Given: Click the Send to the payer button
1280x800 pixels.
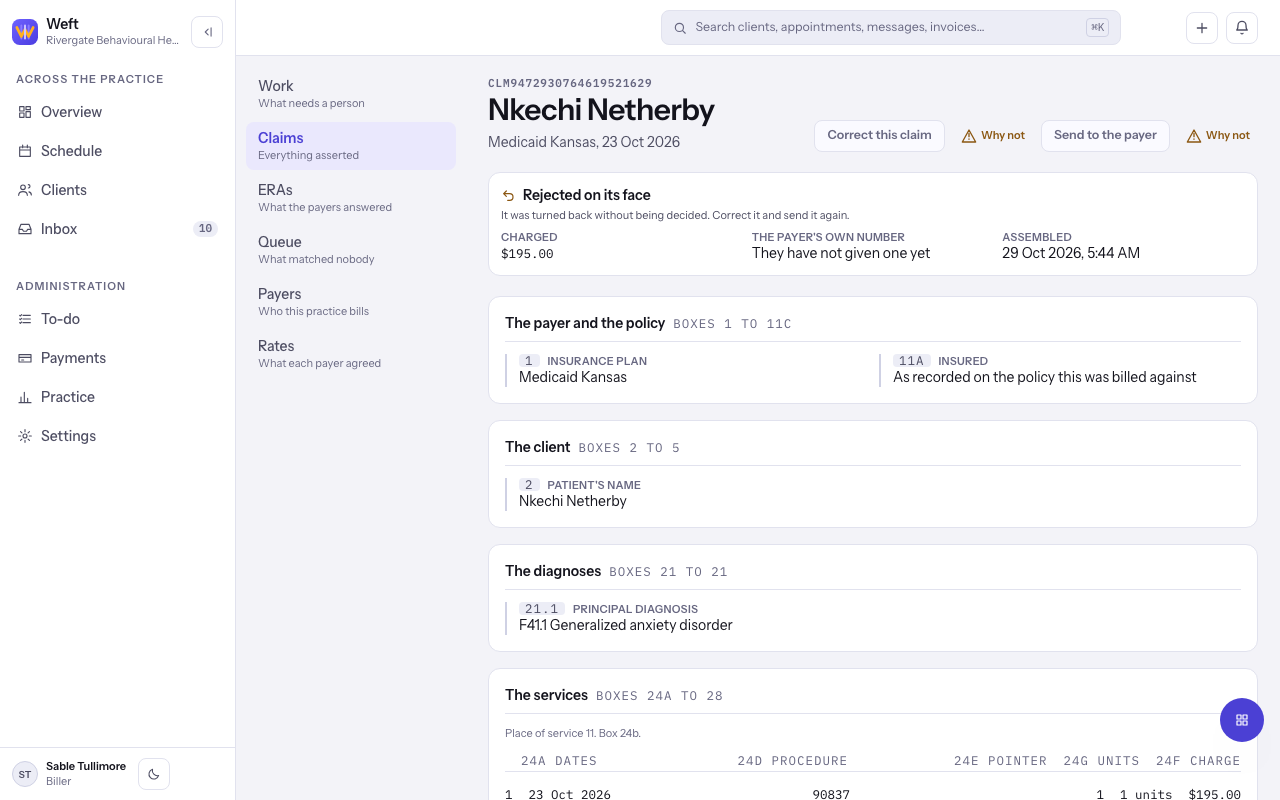Looking at the screenshot, I should 1105,136.
